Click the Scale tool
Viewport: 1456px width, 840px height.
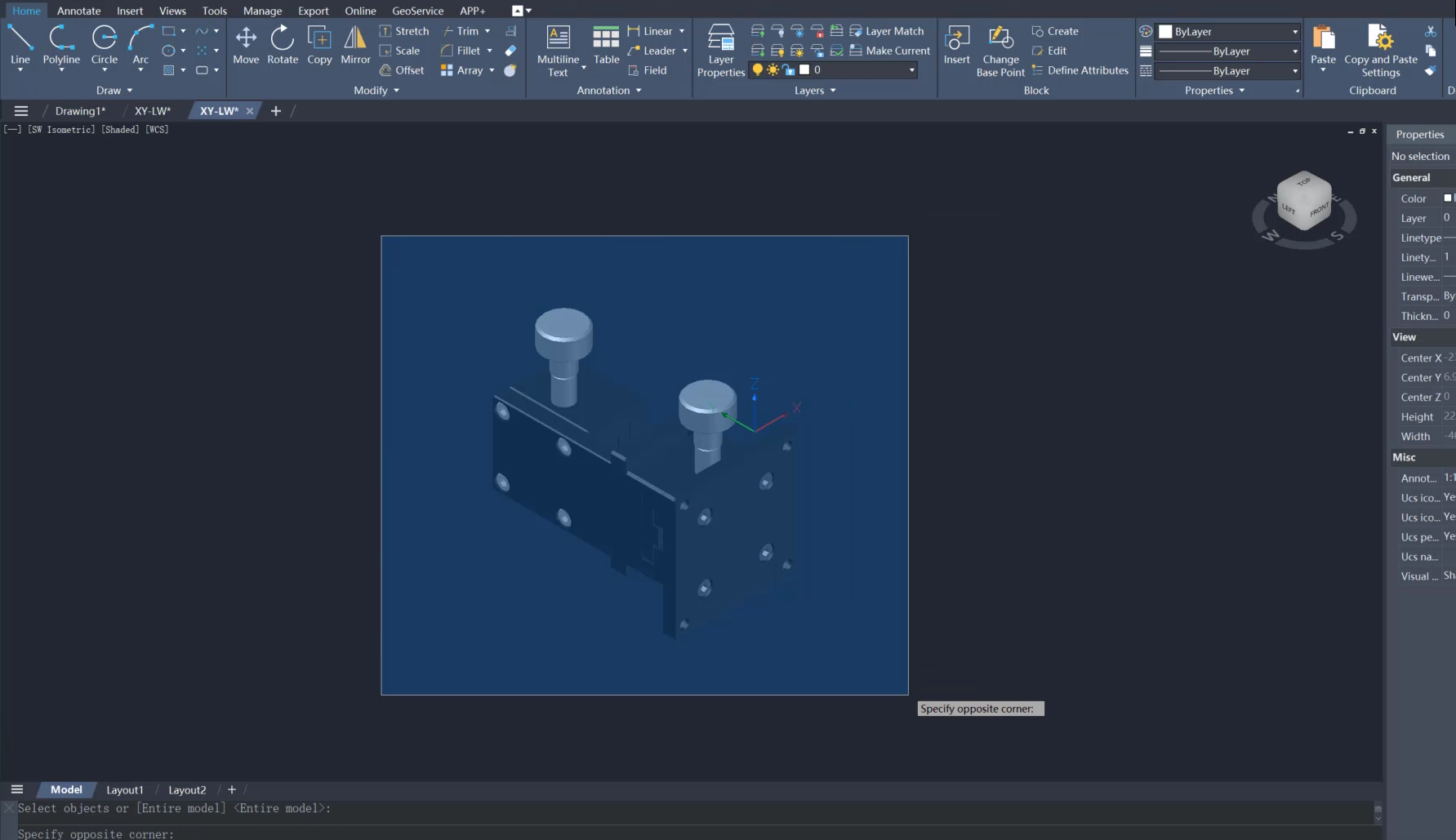pyautogui.click(x=400, y=51)
